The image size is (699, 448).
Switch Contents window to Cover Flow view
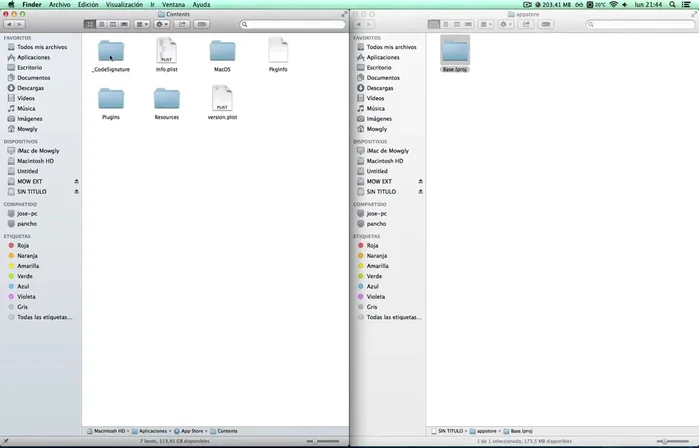125,24
